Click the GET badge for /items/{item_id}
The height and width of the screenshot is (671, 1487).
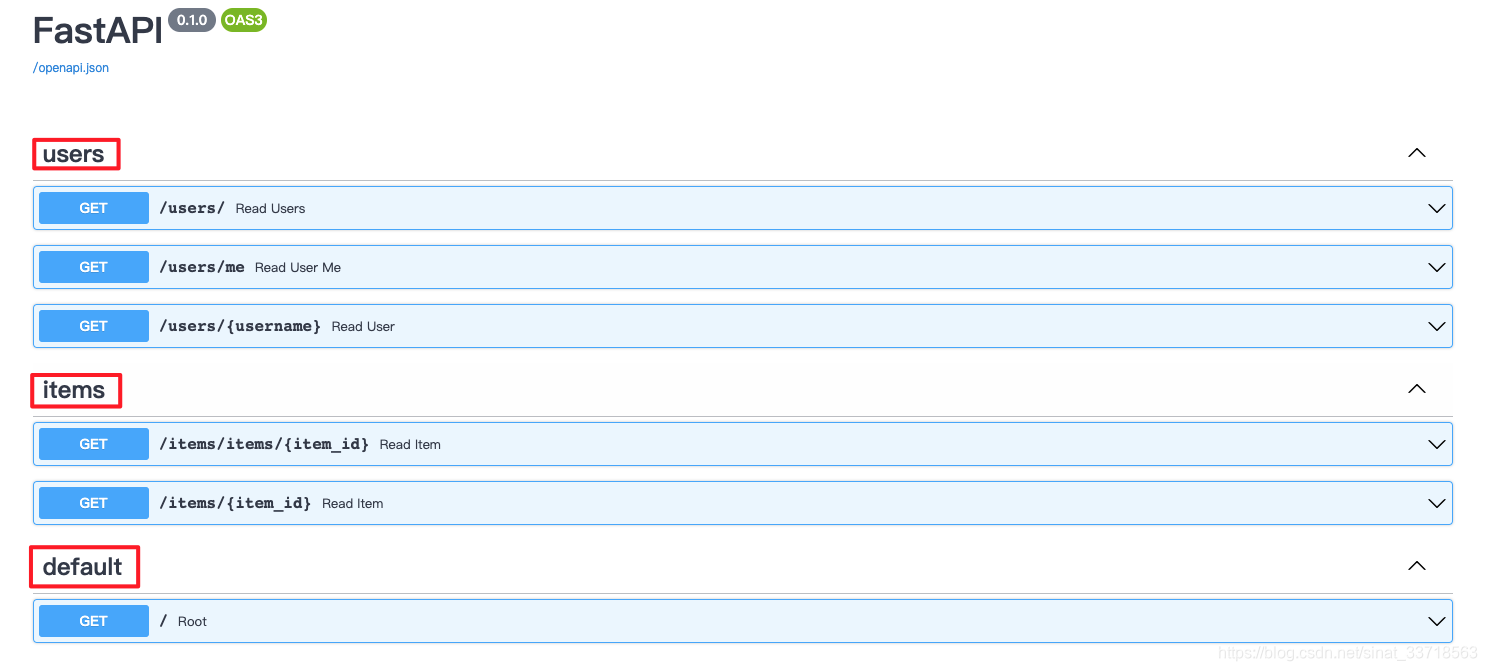click(x=92, y=503)
